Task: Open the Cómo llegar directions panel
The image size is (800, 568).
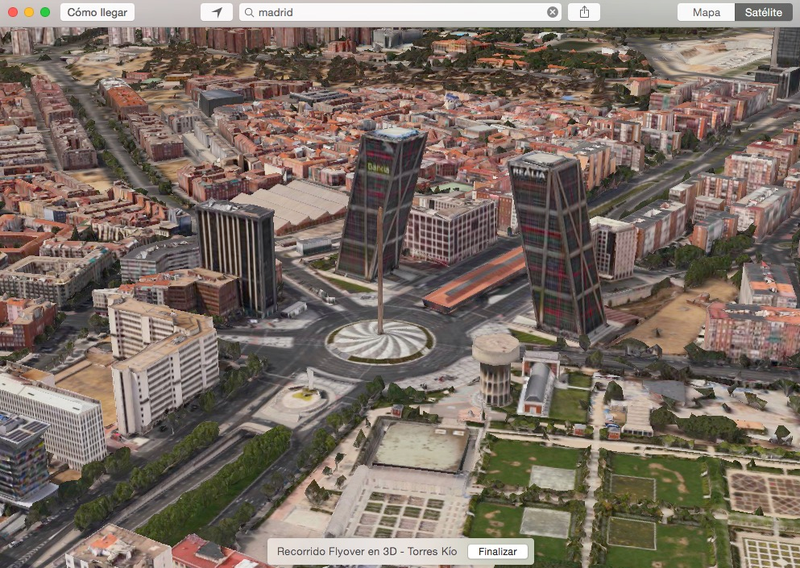Action: 97,12
